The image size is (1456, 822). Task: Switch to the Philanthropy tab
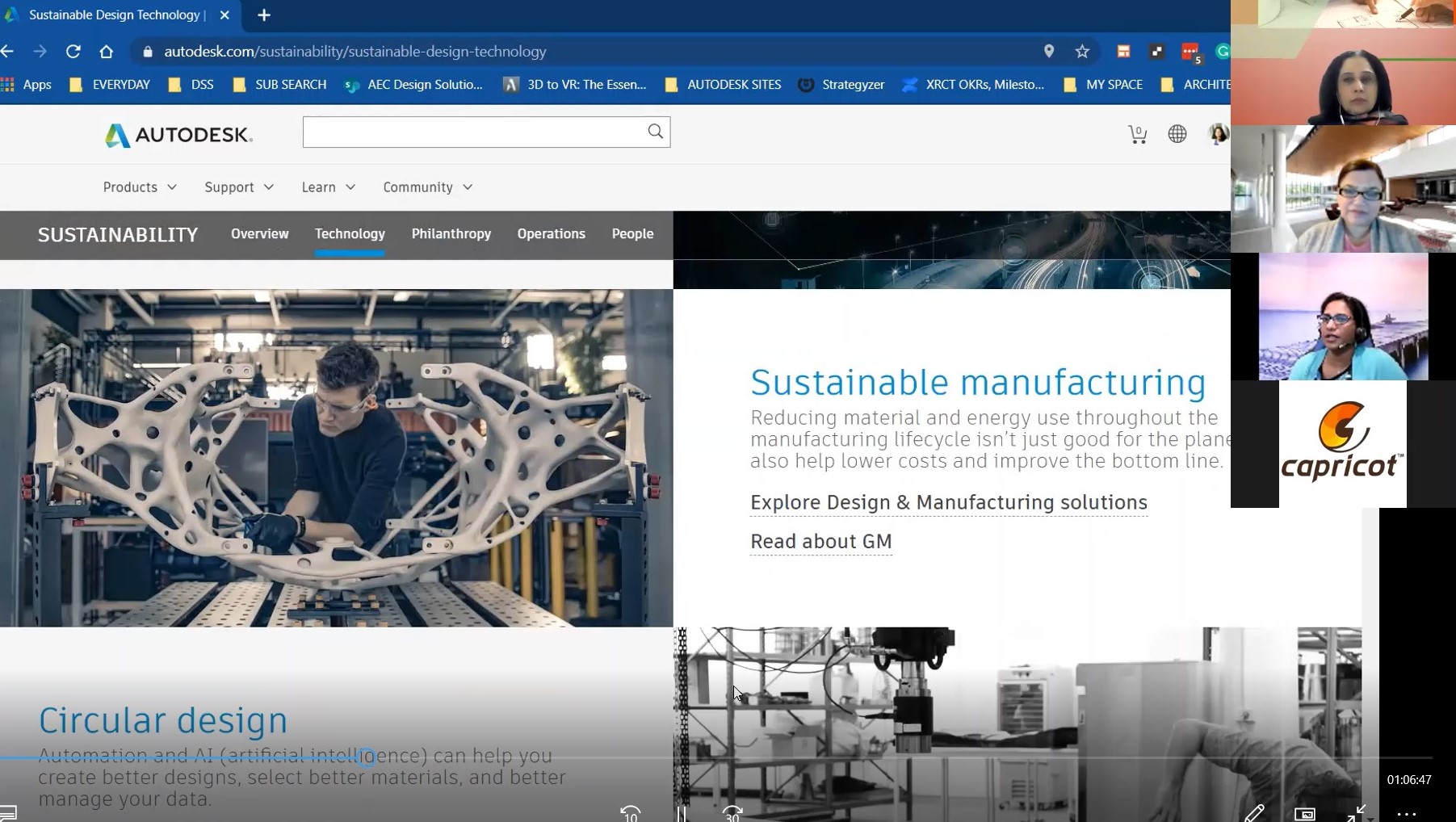451,233
